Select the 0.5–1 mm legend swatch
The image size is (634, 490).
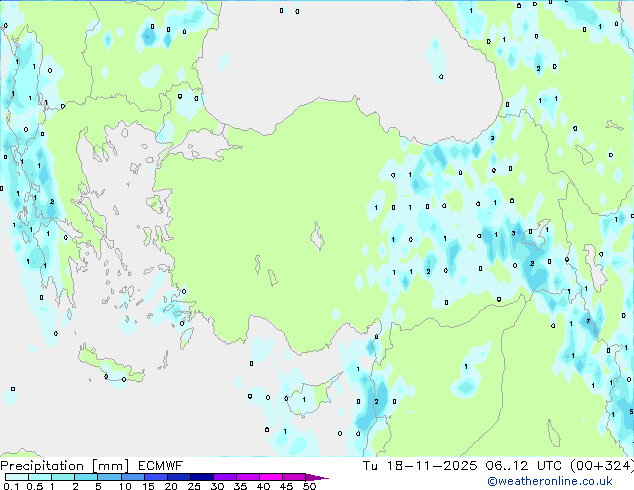tap(40, 477)
